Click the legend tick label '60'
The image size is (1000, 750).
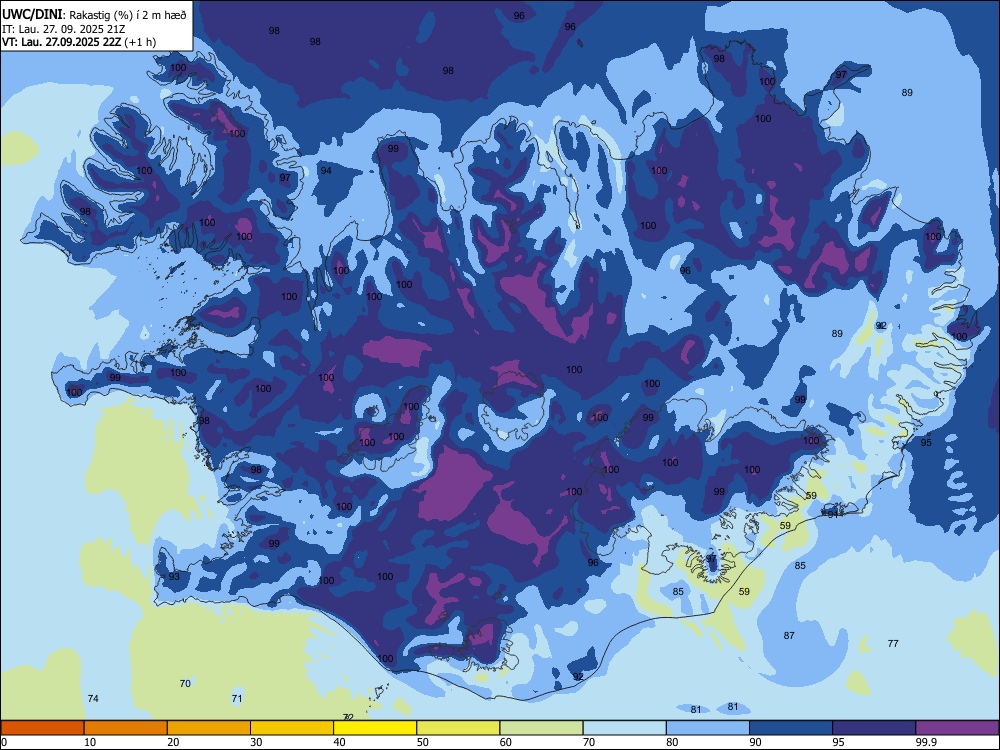pyautogui.click(x=506, y=742)
